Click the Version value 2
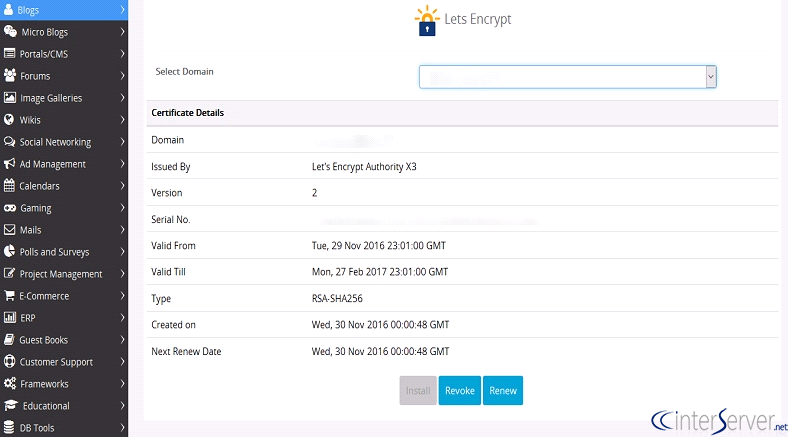Image resolution: width=788 pixels, height=437 pixels. pyautogui.click(x=314, y=193)
